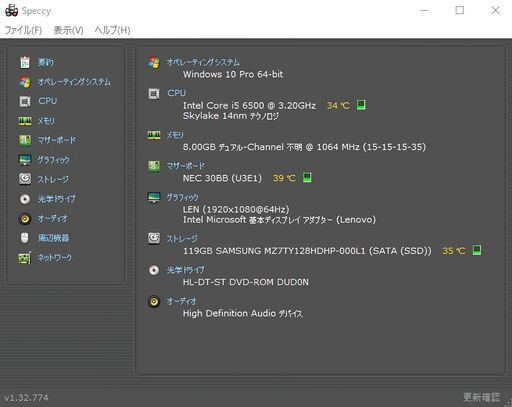Open the 表示(V) menu
Viewport: 512px width, 407px height.
[x=68, y=30]
